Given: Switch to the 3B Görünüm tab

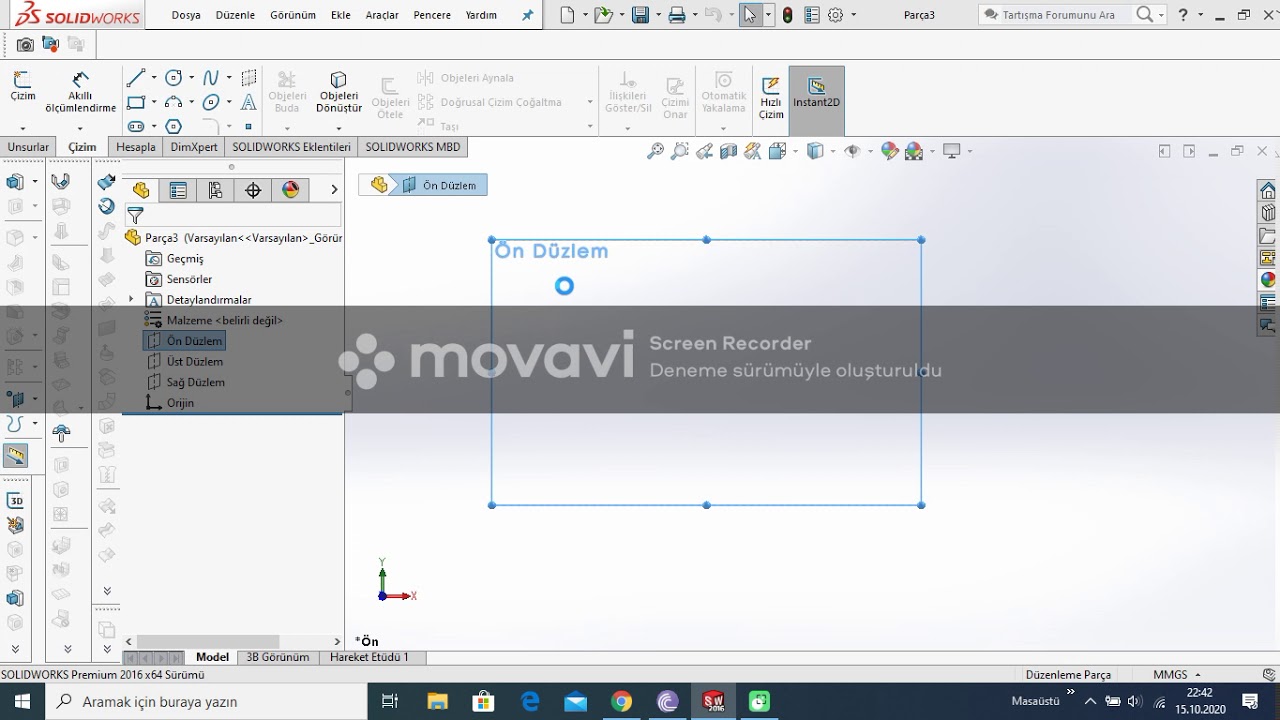Looking at the screenshot, I should pyautogui.click(x=277, y=657).
